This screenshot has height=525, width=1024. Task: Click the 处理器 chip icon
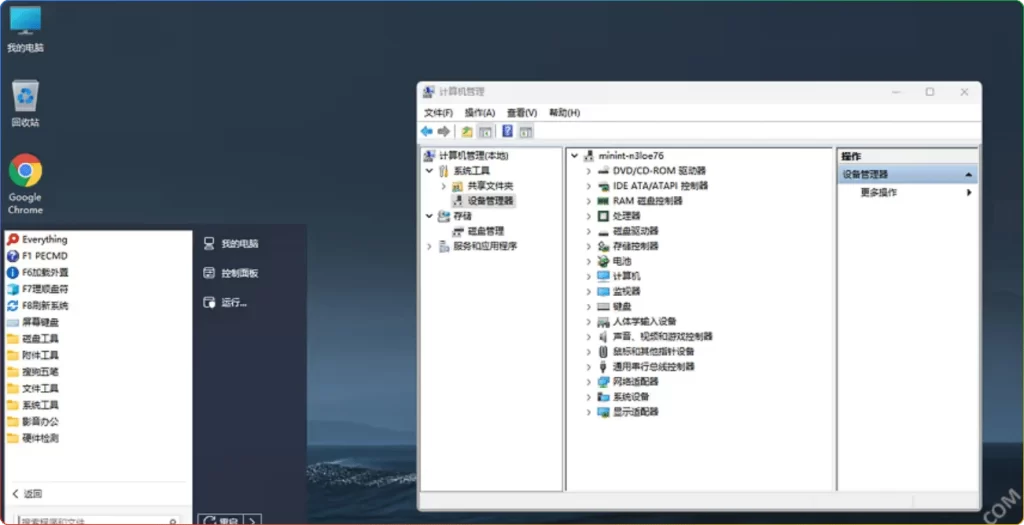click(x=603, y=216)
